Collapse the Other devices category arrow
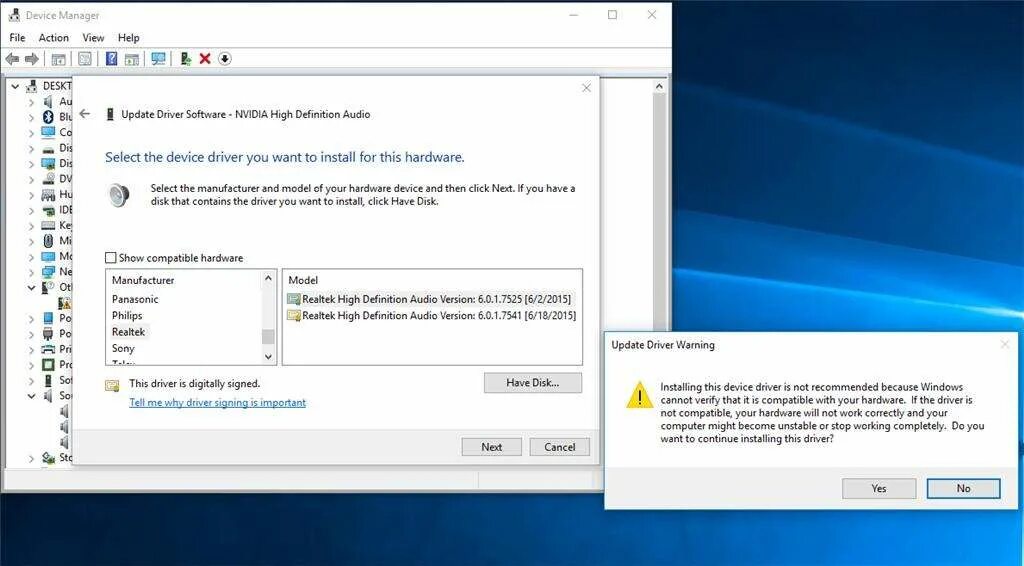The width and height of the screenshot is (1024, 566). [x=31, y=287]
